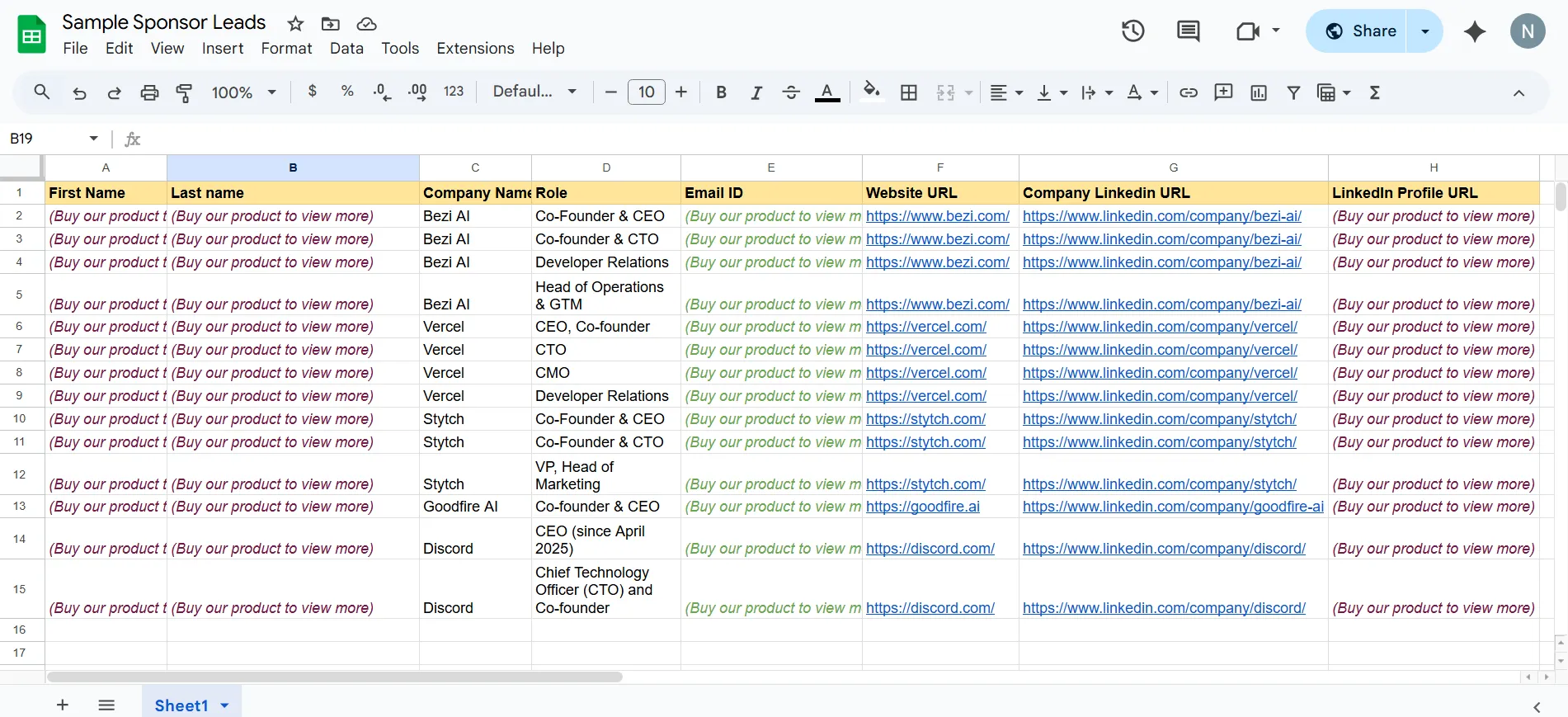Toggle italic formatting
The height and width of the screenshot is (717, 1568).
pyautogui.click(x=756, y=92)
